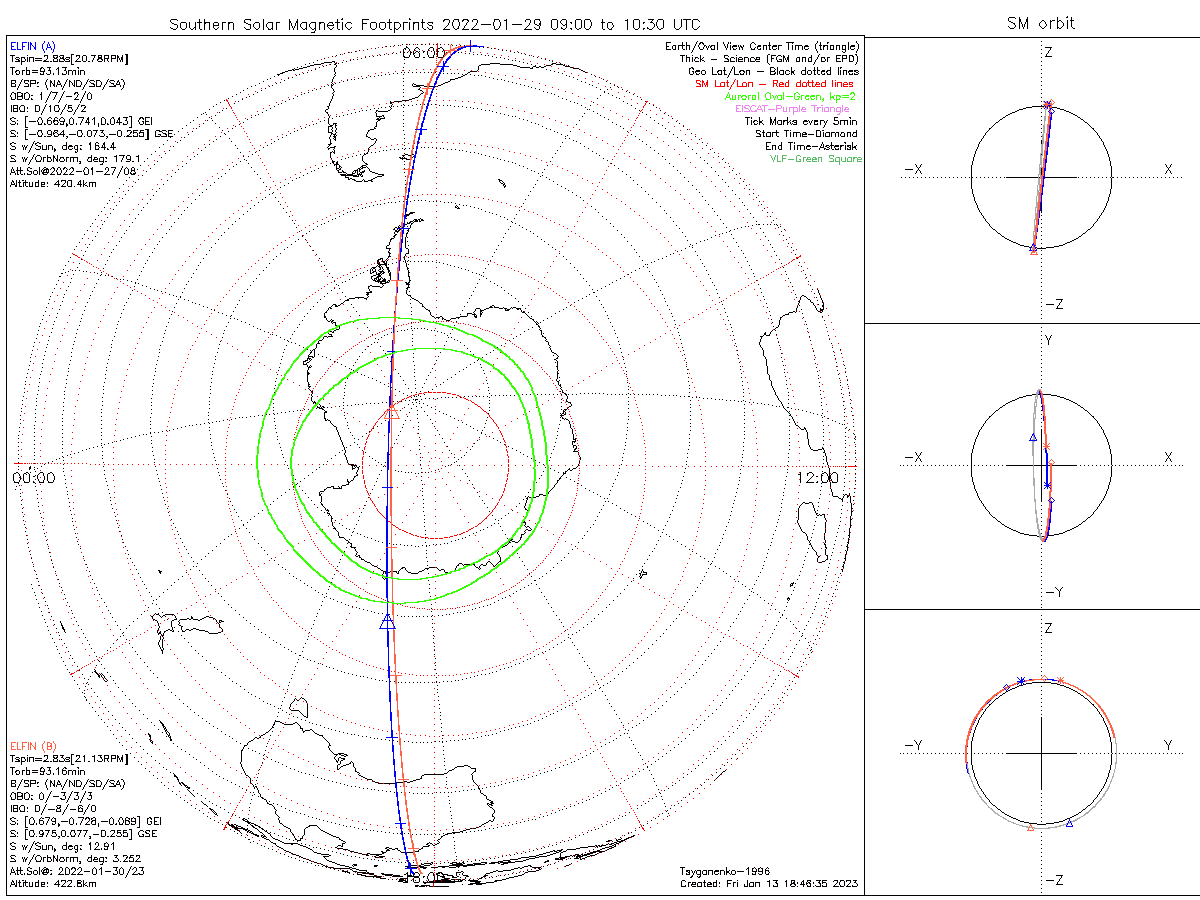Click 'S w/OrbNorm, deg: 3.252'
Viewport: 1200px width, 900px height.
(75, 858)
